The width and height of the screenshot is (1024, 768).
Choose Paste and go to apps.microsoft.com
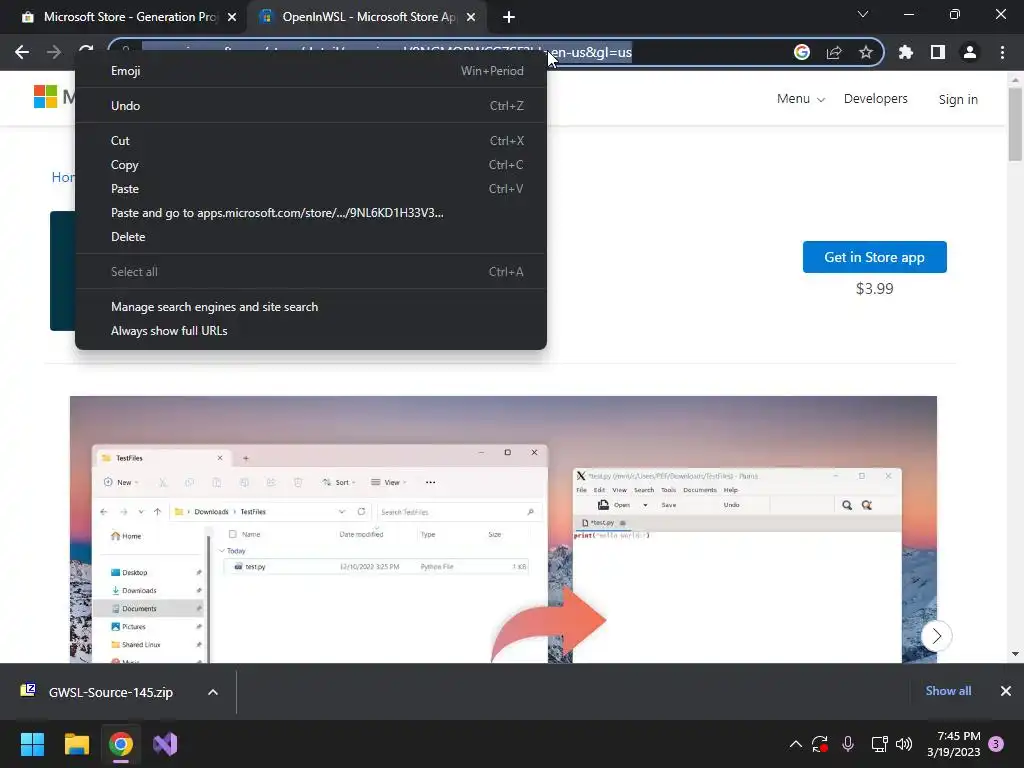click(311, 213)
